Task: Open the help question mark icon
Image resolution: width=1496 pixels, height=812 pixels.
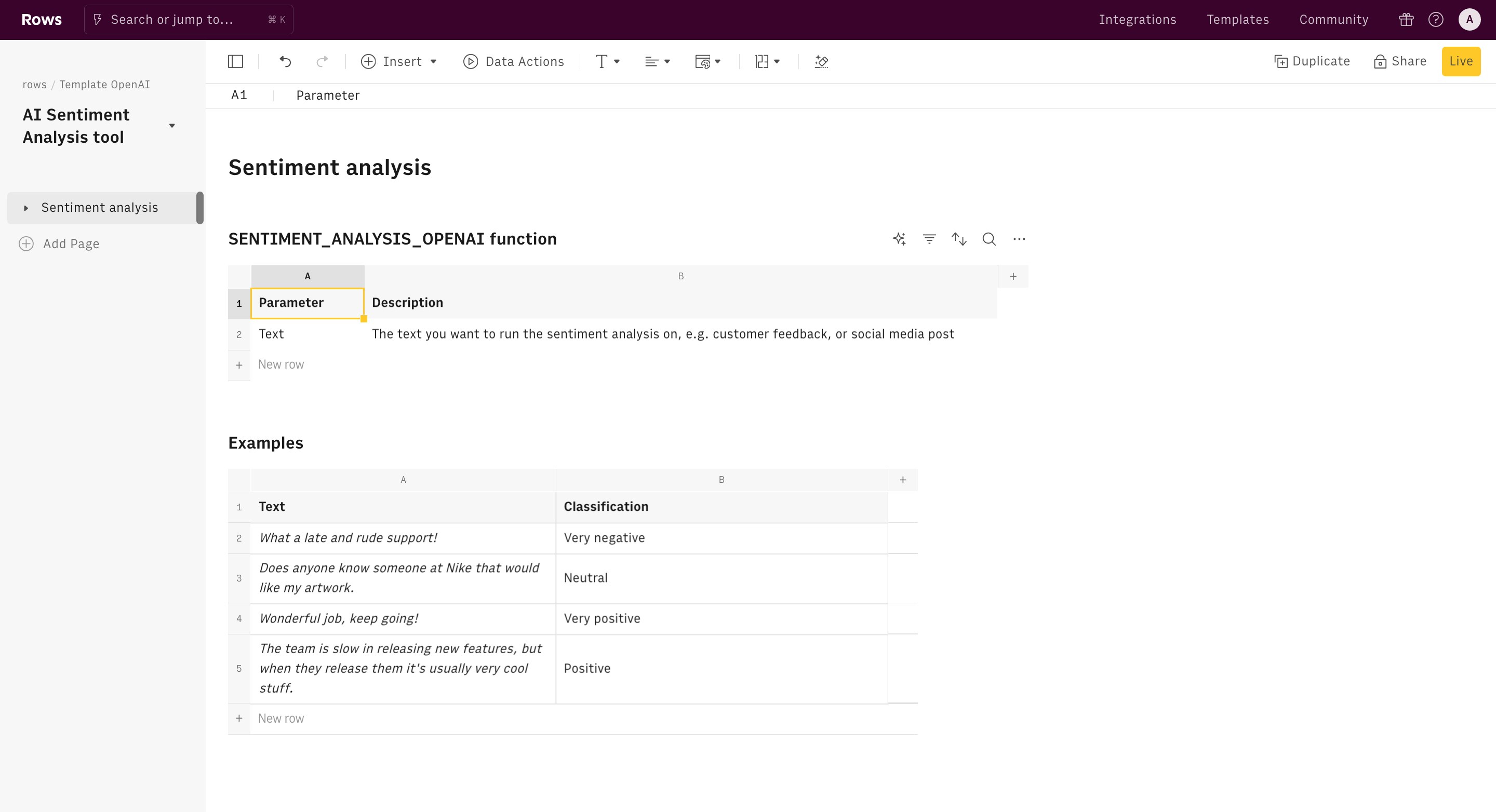Action: point(1436,20)
